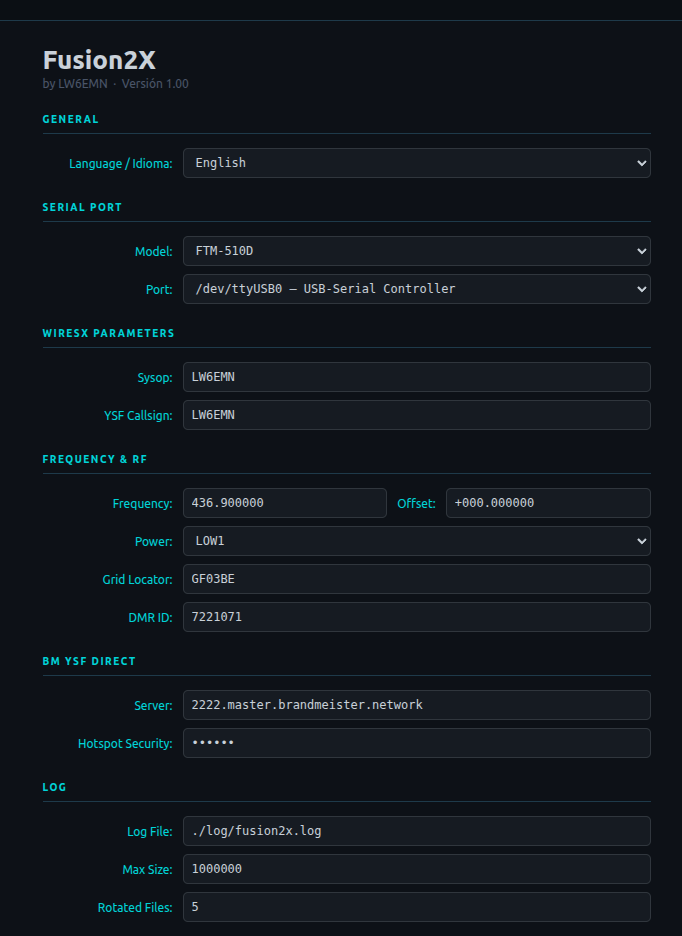Click the Grid Locator input box
The height and width of the screenshot is (936, 682).
[416, 579]
